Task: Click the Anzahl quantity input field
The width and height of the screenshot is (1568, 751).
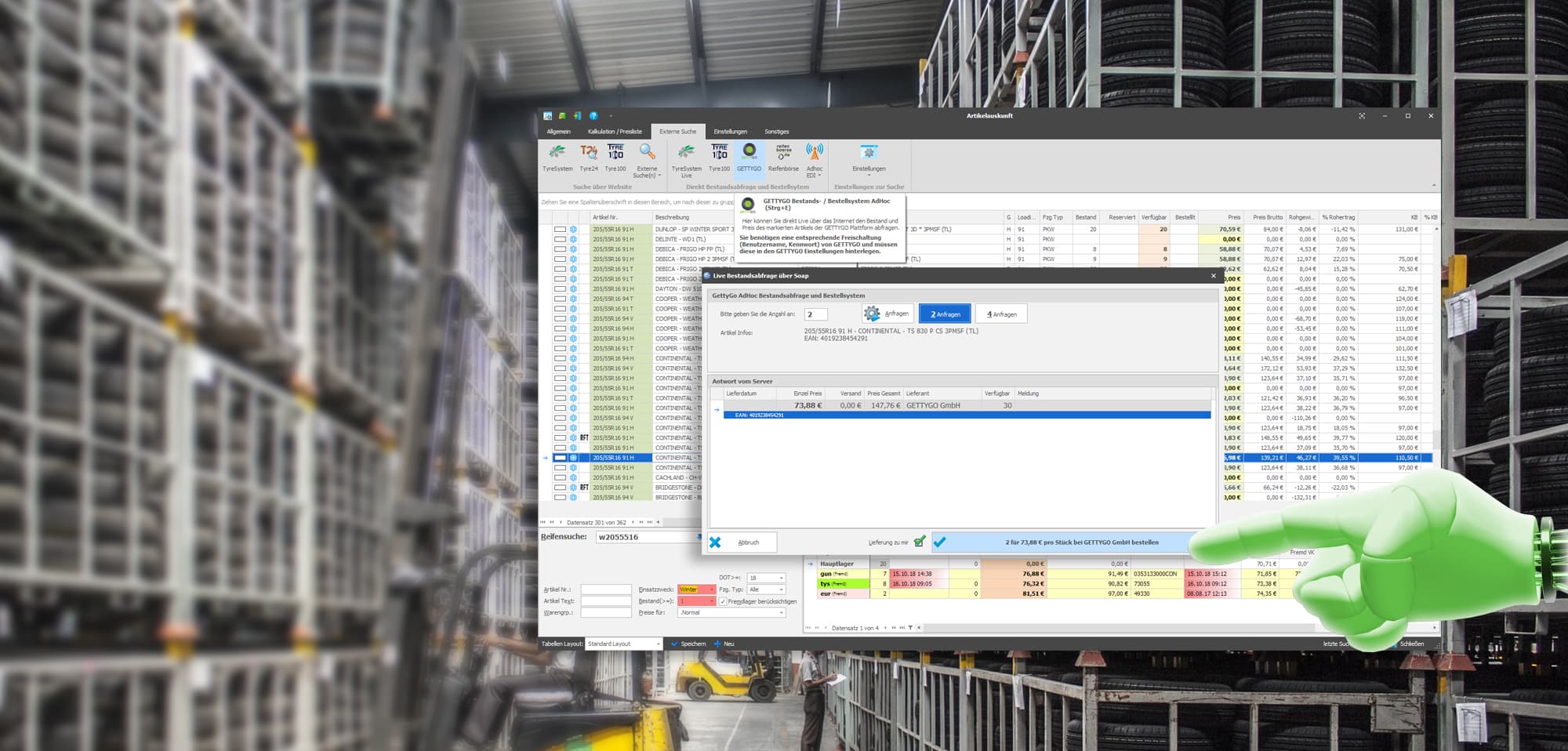Action: coord(815,314)
